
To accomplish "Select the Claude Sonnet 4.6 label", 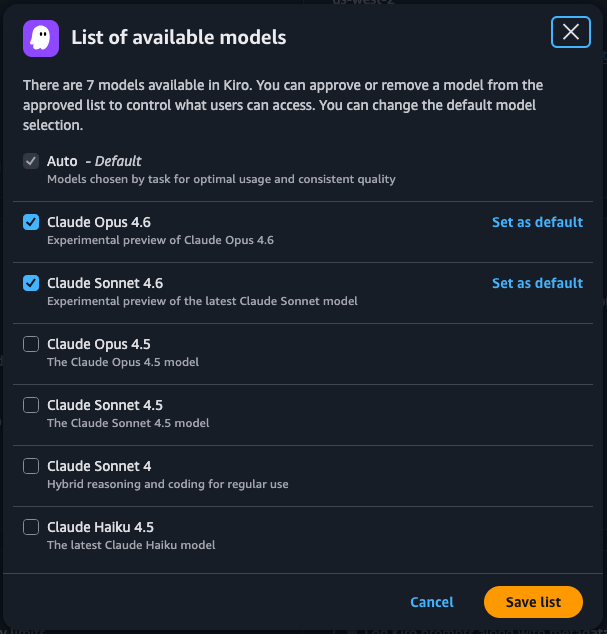I will [105, 283].
